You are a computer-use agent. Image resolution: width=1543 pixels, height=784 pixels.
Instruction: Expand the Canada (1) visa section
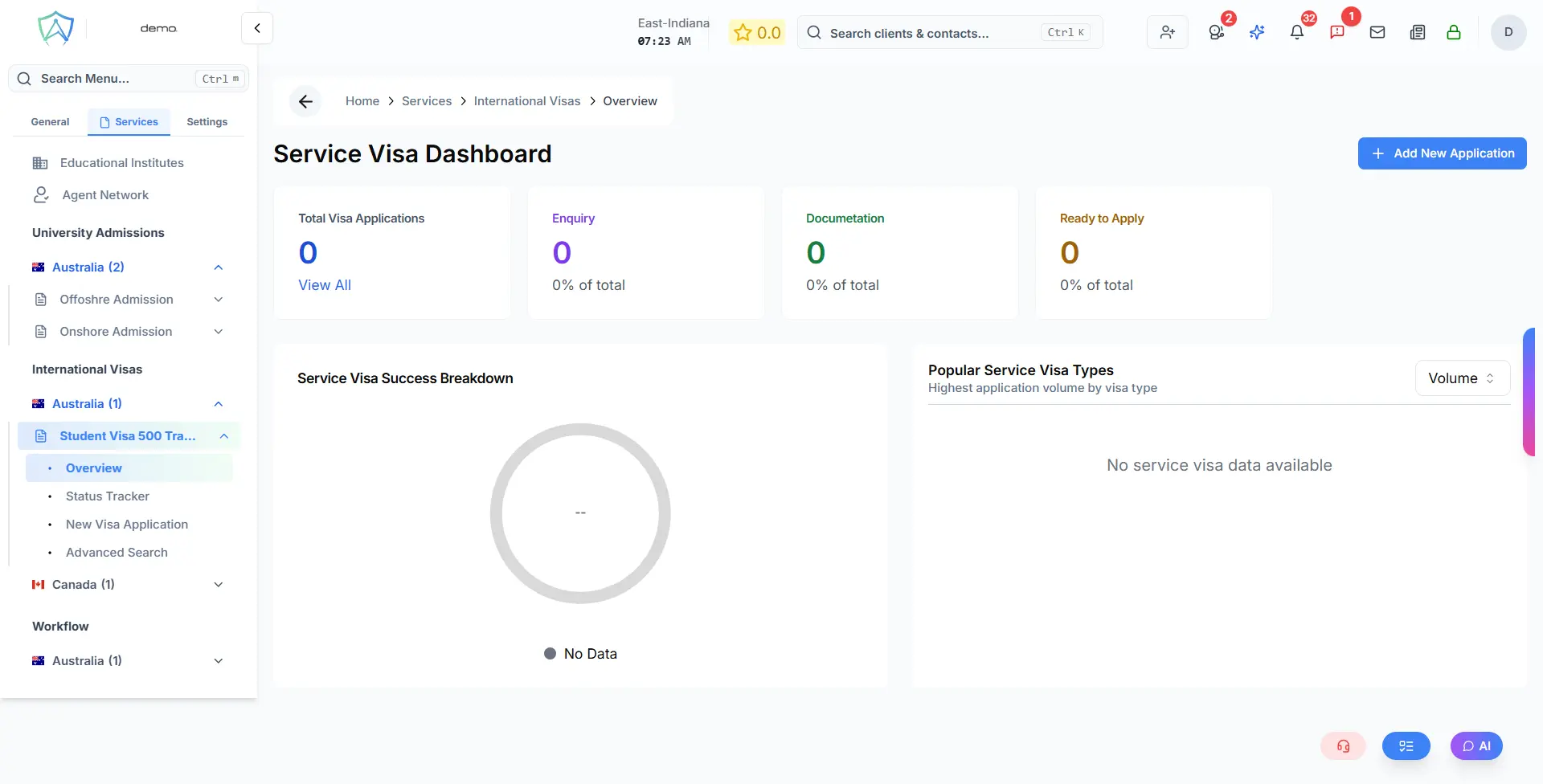(x=218, y=585)
